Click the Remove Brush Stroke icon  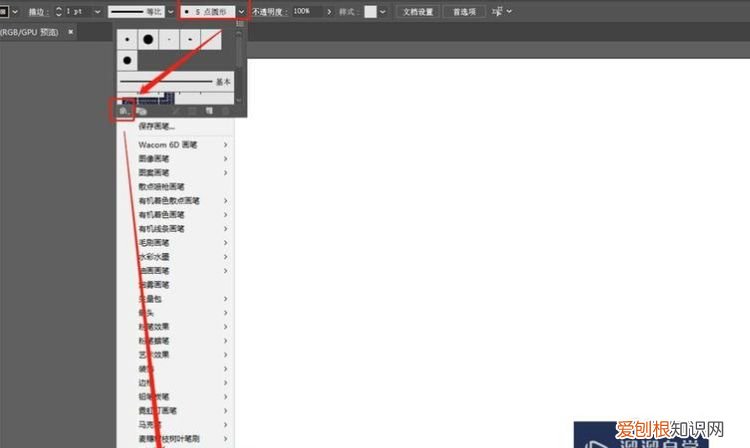[x=176, y=111]
